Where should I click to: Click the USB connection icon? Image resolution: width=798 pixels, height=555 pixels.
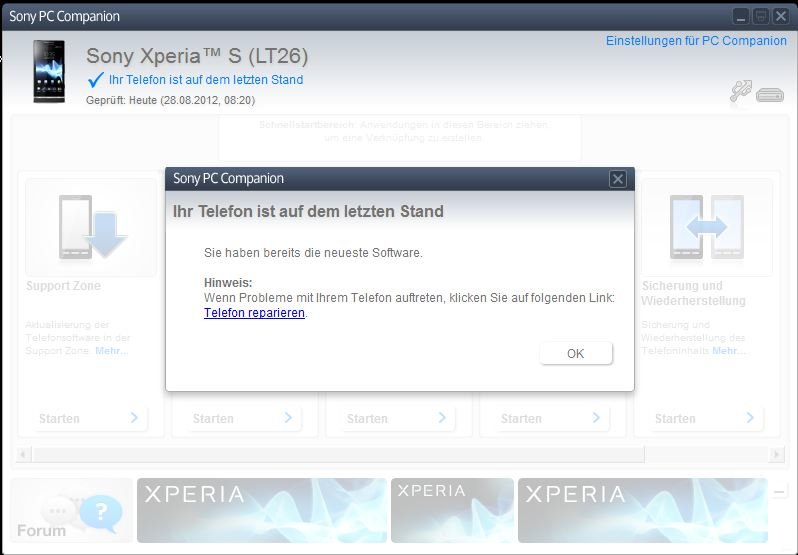(x=740, y=92)
